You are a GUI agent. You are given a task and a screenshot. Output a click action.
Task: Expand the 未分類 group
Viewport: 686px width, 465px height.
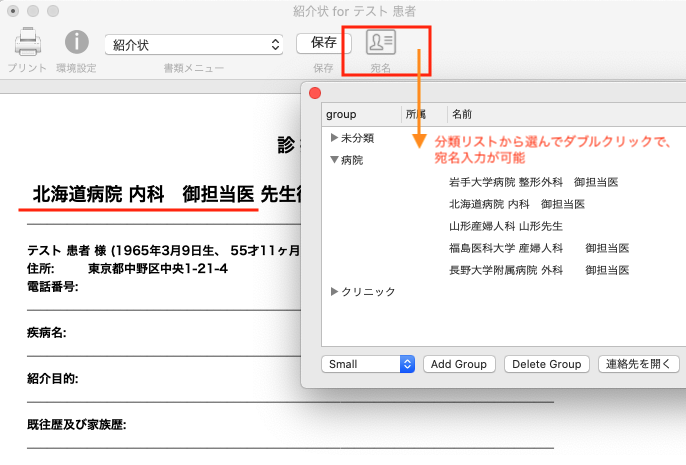334,138
